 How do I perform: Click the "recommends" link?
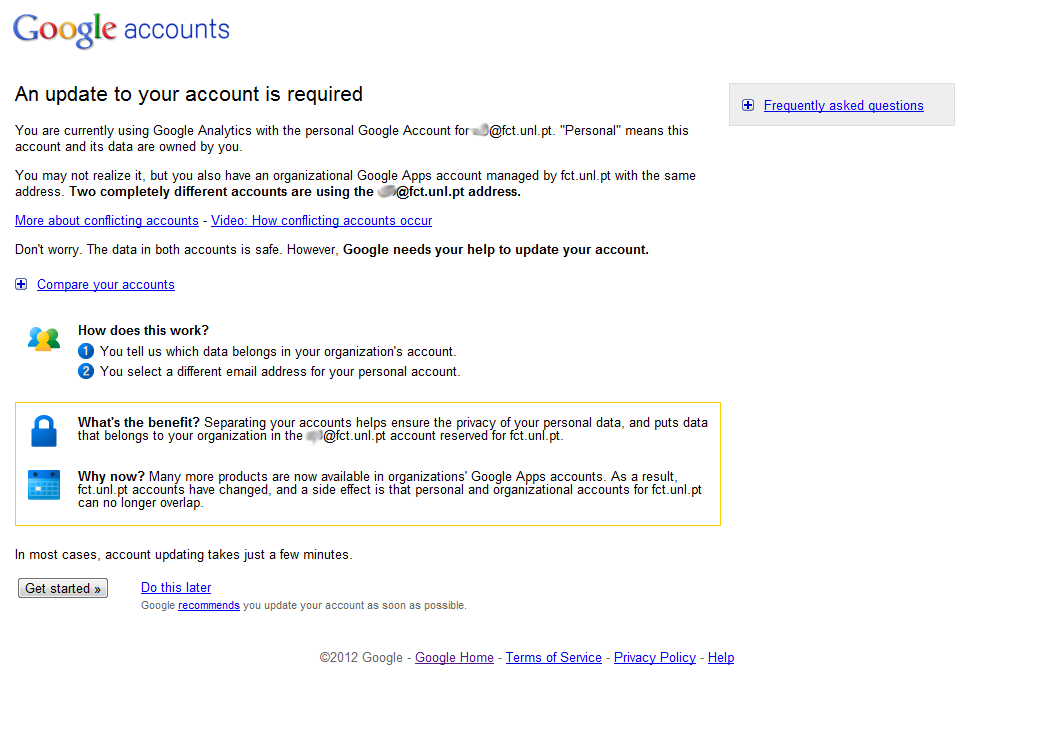pos(209,605)
